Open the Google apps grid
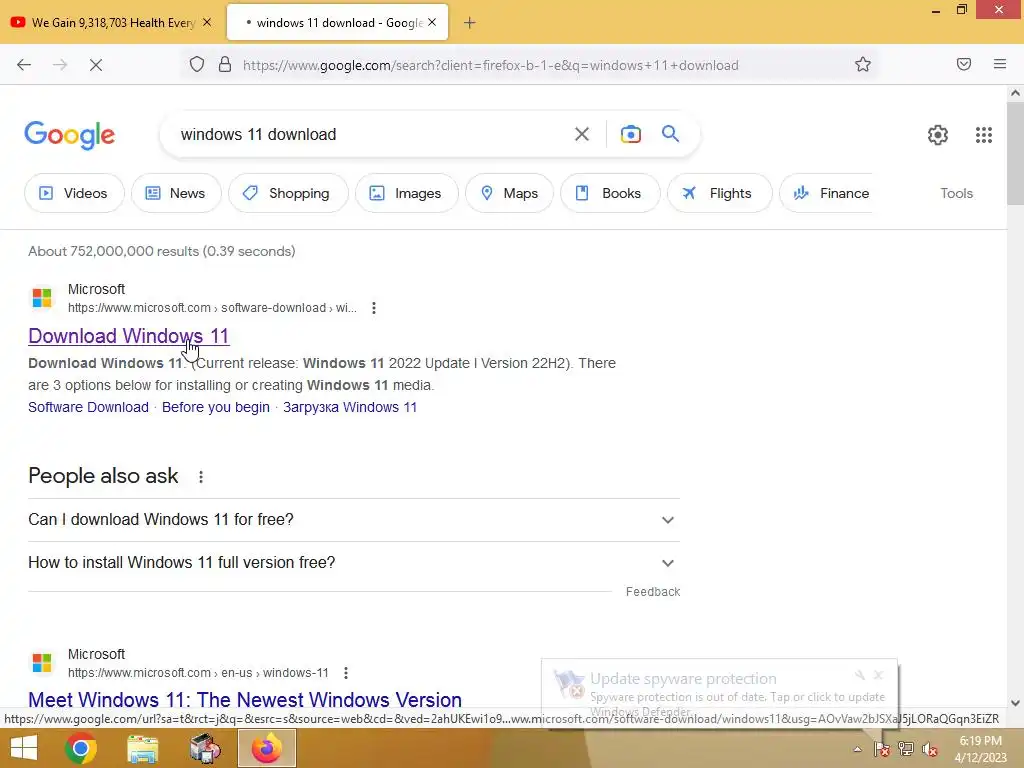The image size is (1024, 768). tap(984, 135)
